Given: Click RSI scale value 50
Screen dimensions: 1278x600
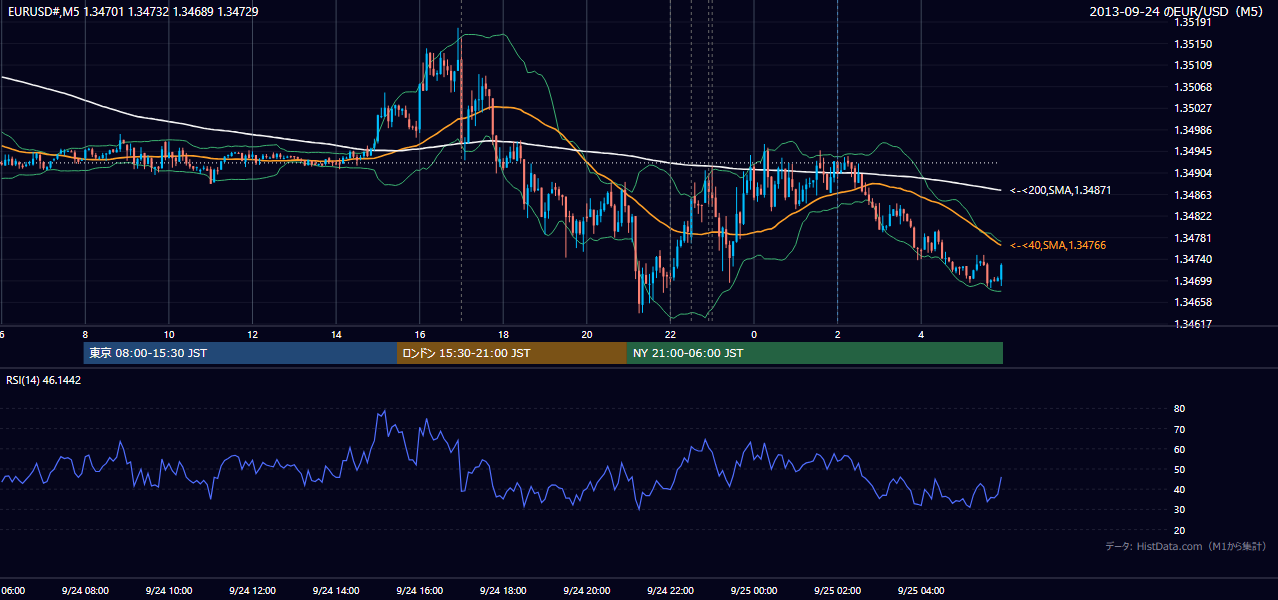Looking at the screenshot, I should 1180,469.
